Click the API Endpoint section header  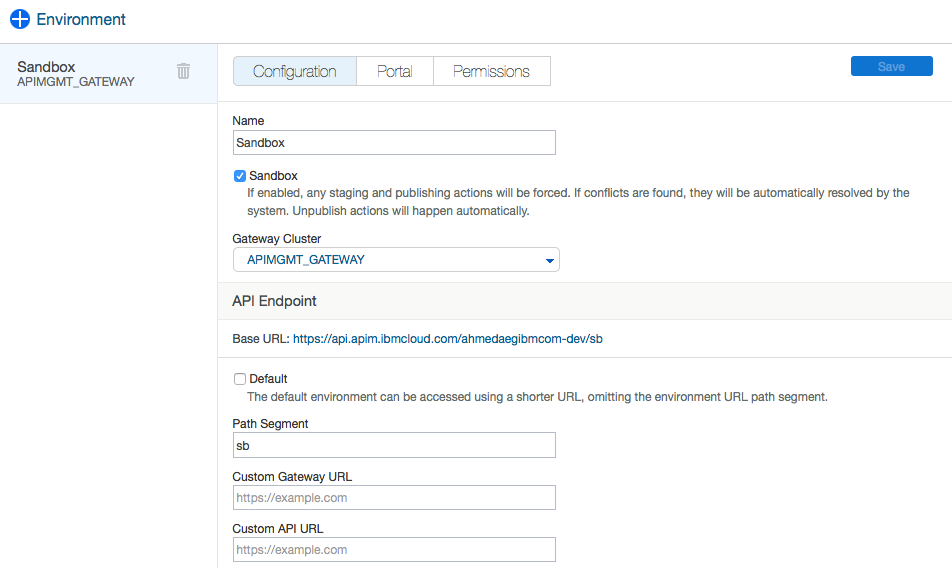274,300
